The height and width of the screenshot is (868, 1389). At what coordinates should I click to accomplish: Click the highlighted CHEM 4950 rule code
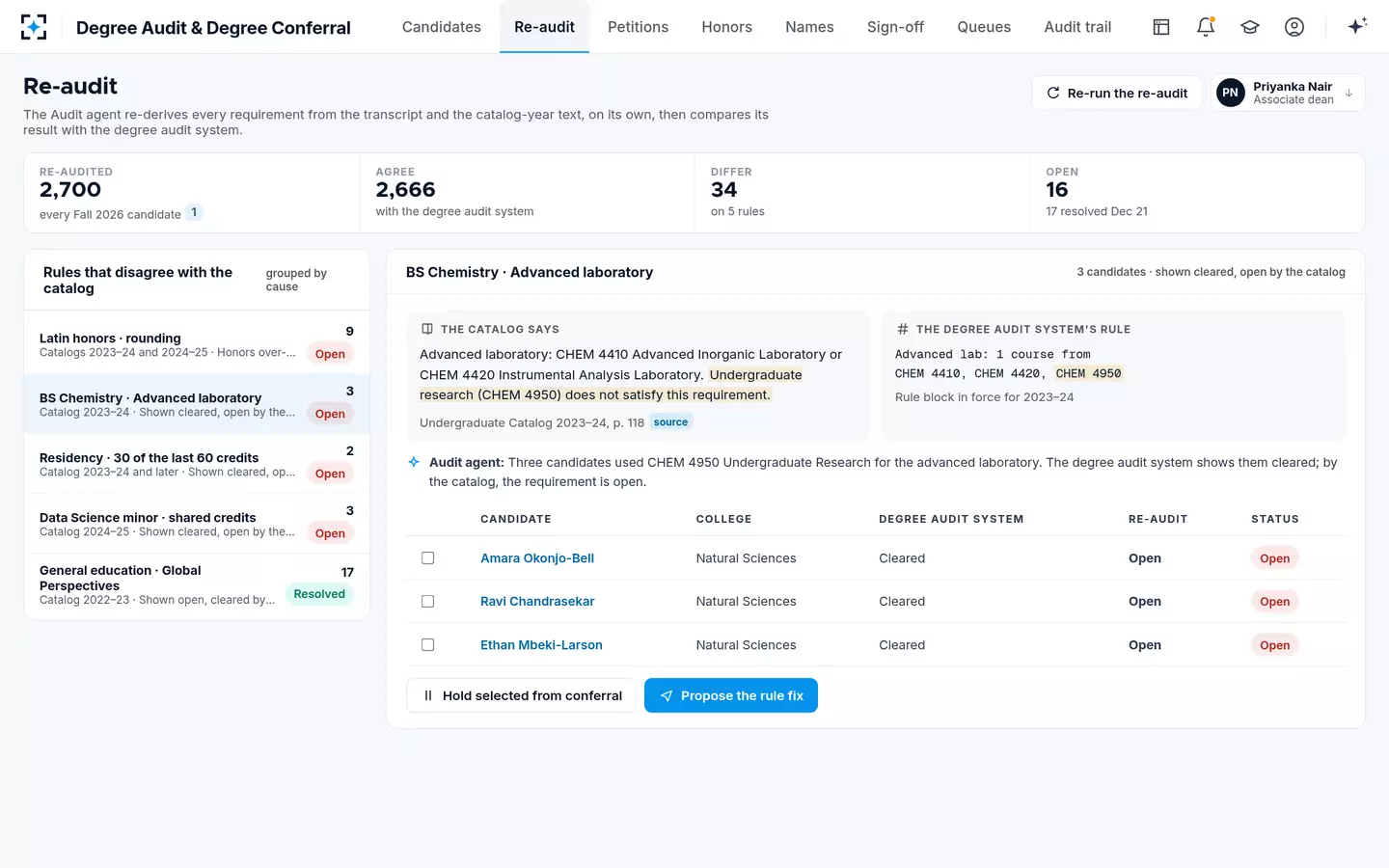pos(1088,373)
